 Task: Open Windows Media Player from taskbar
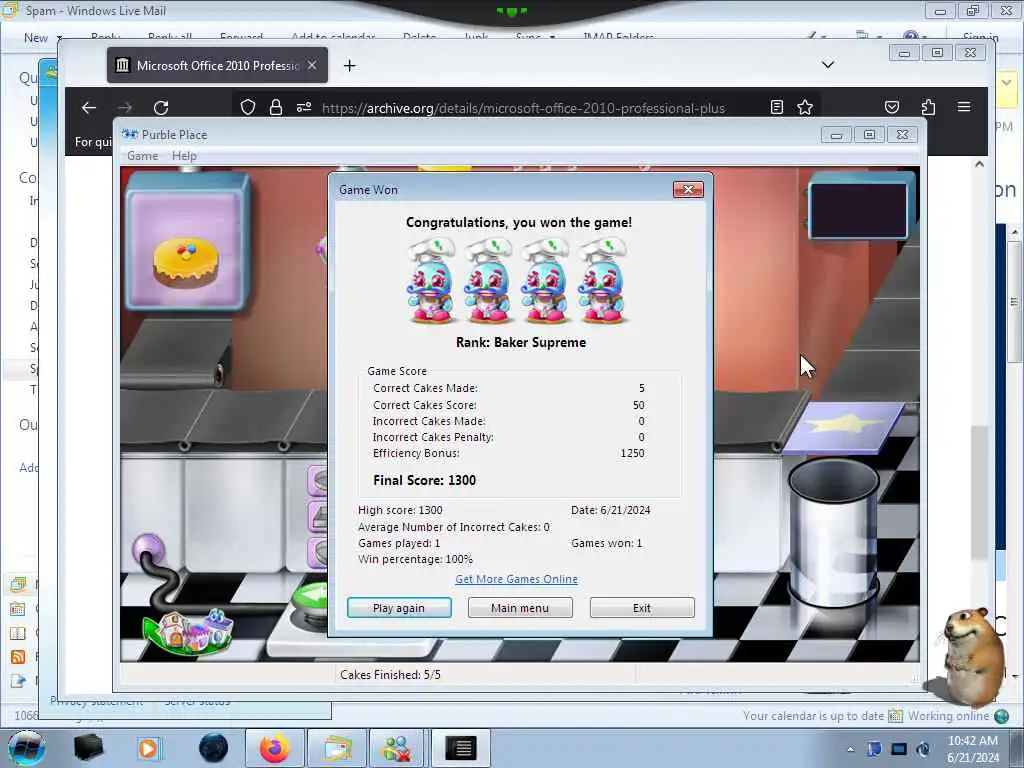click(149, 748)
